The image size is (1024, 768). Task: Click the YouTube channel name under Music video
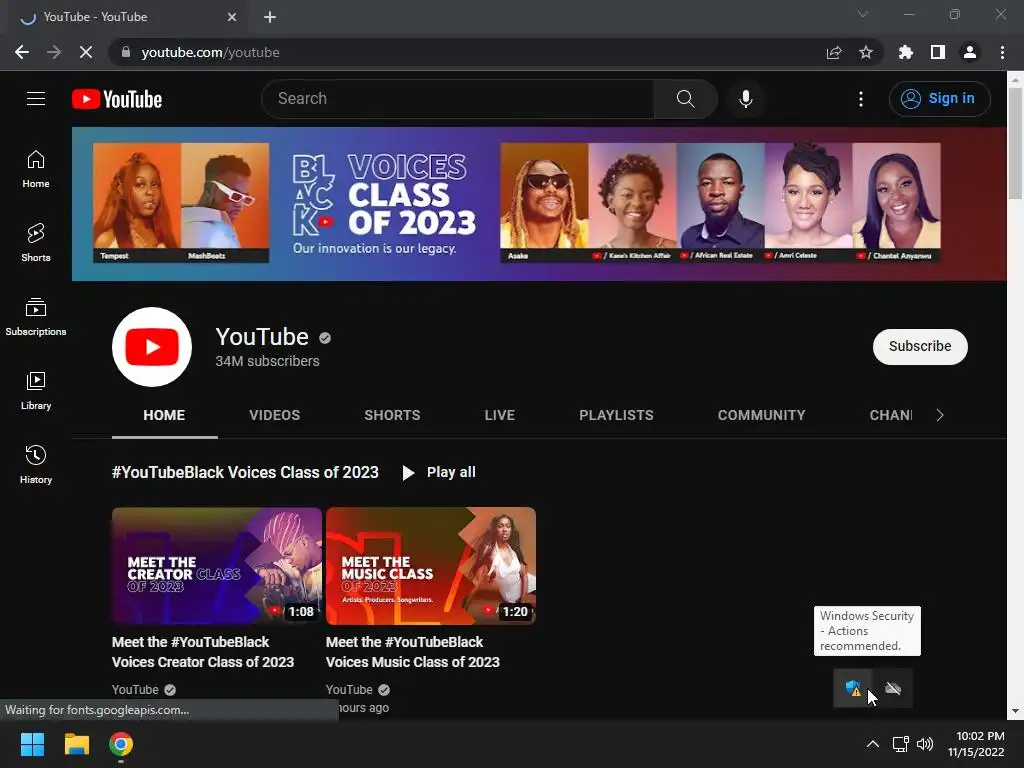coord(349,690)
